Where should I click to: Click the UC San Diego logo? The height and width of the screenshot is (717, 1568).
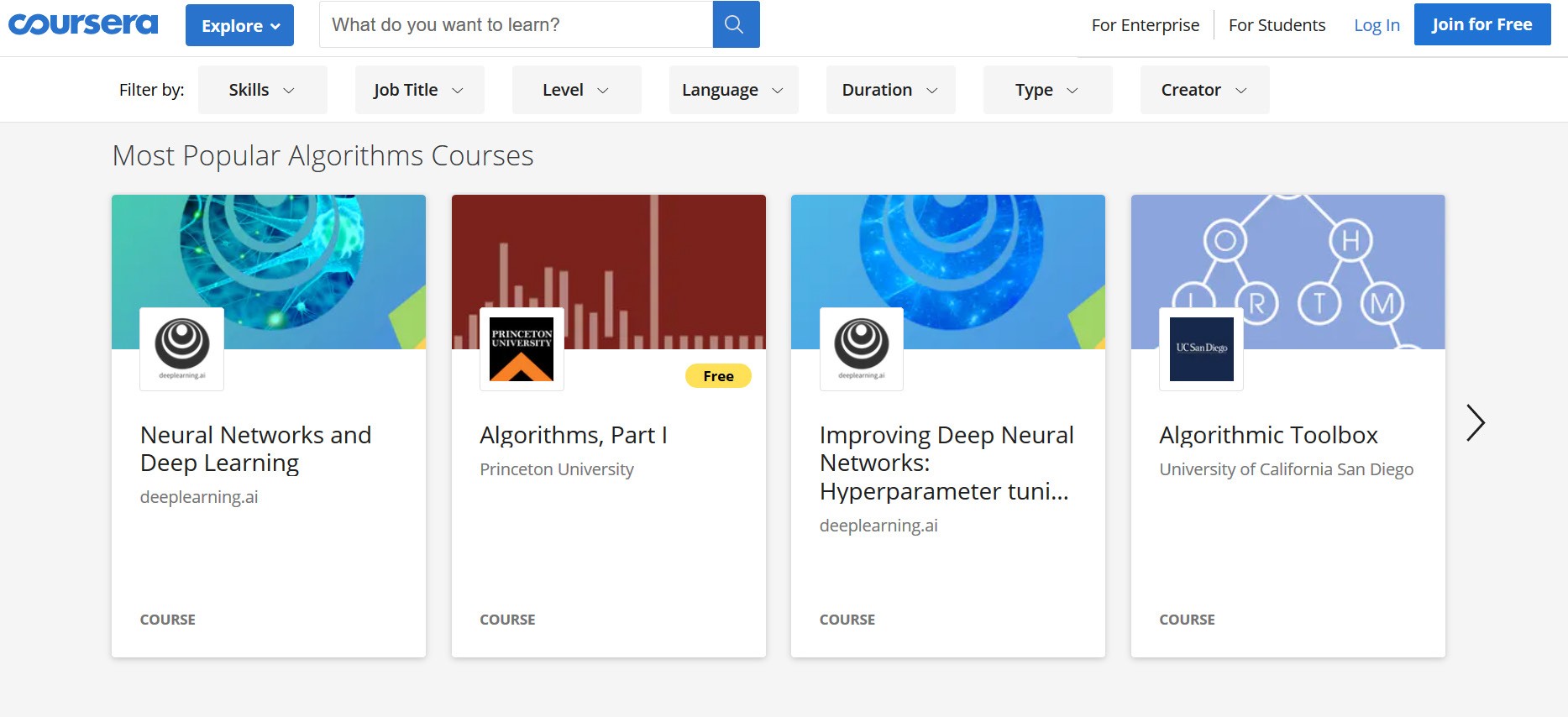click(1201, 348)
